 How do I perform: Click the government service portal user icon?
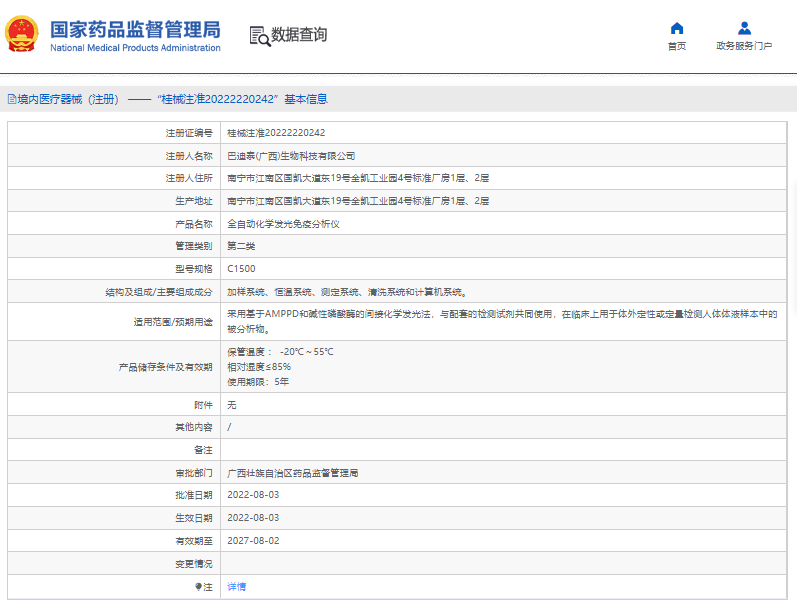[744, 28]
